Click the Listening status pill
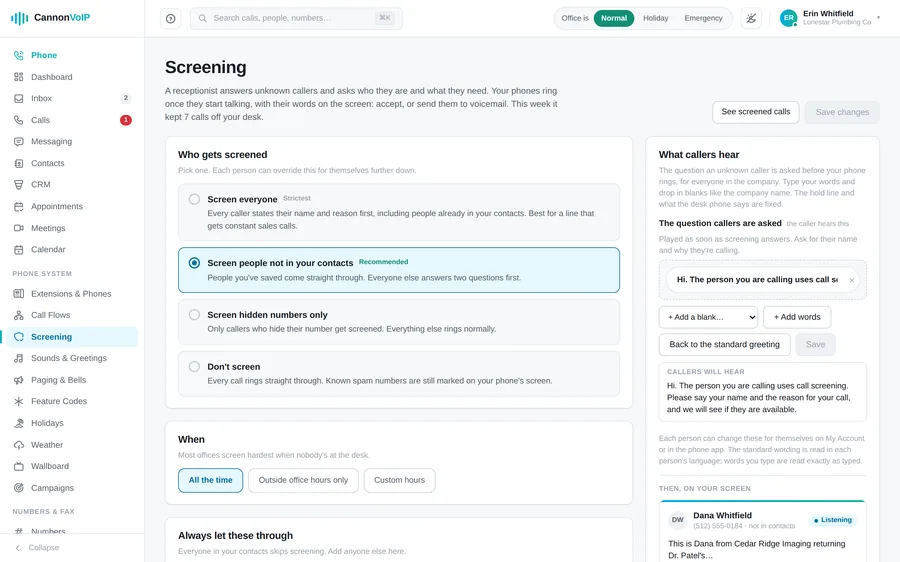Viewport: 900px width, 562px height. click(x=832, y=520)
